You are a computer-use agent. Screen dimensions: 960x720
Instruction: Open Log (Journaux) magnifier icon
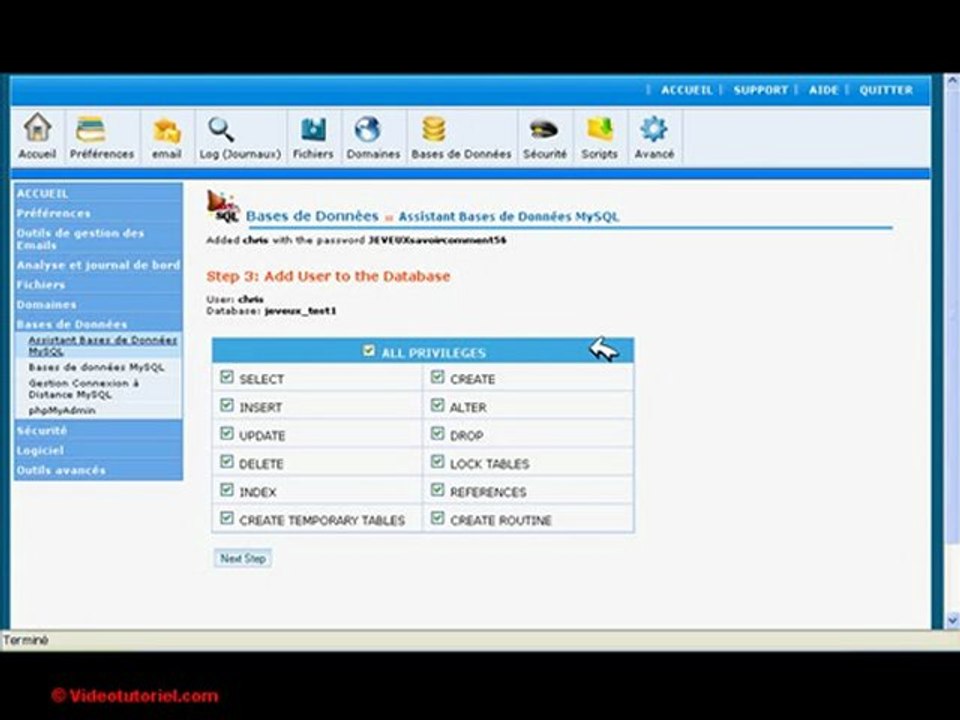pos(221,129)
